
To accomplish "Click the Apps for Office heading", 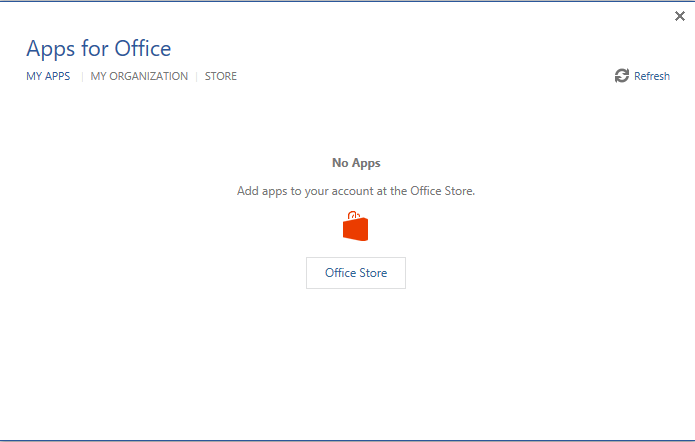I will pos(98,48).
